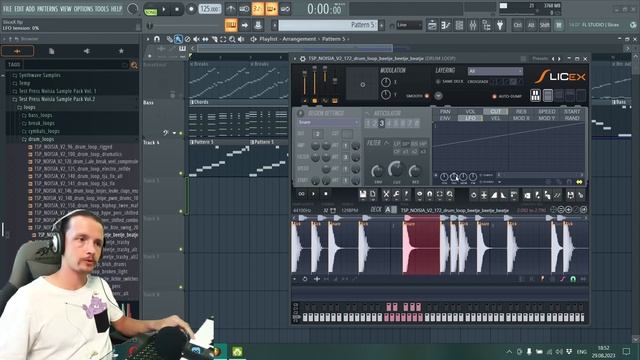The height and width of the screenshot is (360, 640).
Task: Open the Plugin picker plug icon
Action: (x=500, y=25)
